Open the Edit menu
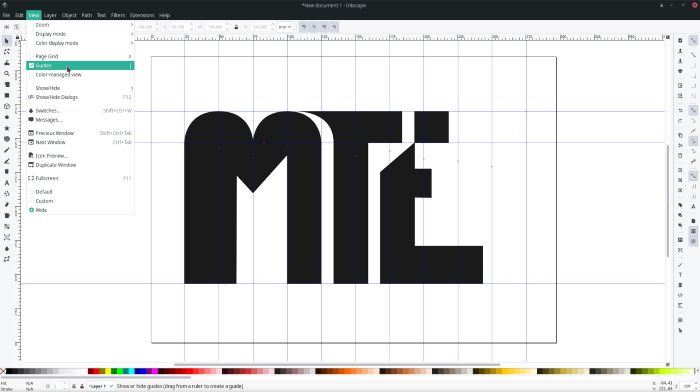The image size is (700, 392). click(x=19, y=15)
